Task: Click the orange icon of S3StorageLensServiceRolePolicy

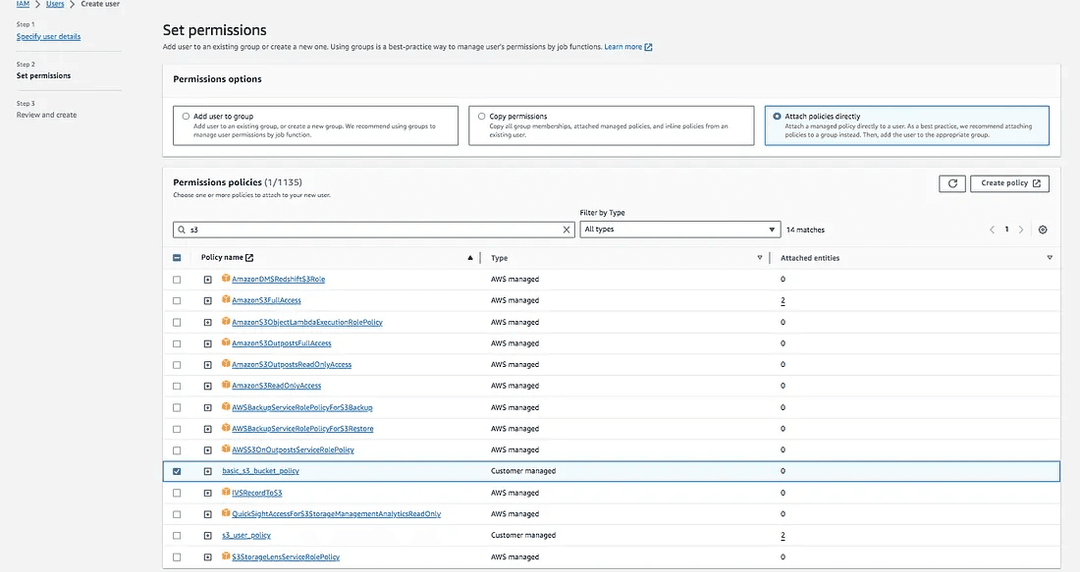Action: [226, 556]
